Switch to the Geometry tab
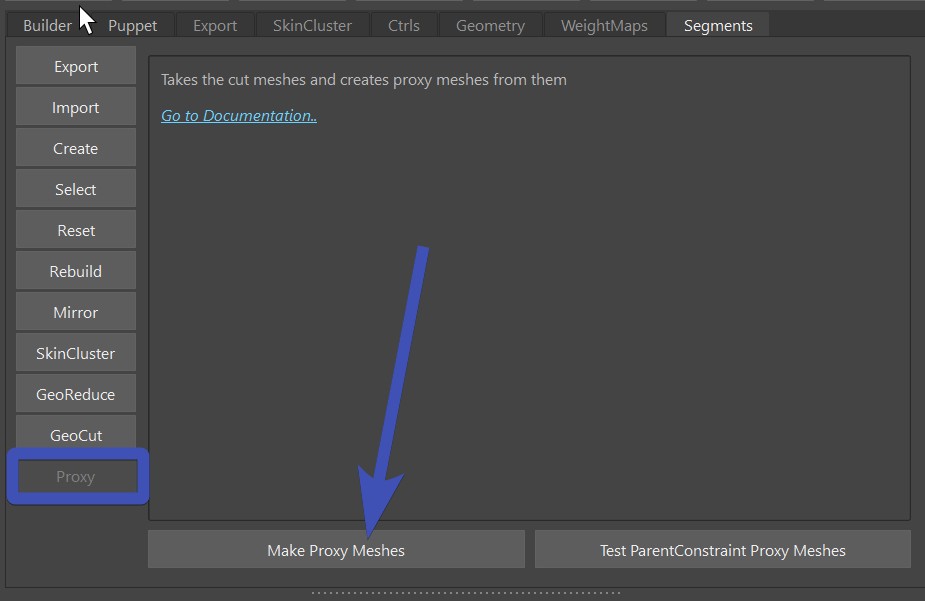Image resolution: width=925 pixels, height=601 pixels. 490,26
